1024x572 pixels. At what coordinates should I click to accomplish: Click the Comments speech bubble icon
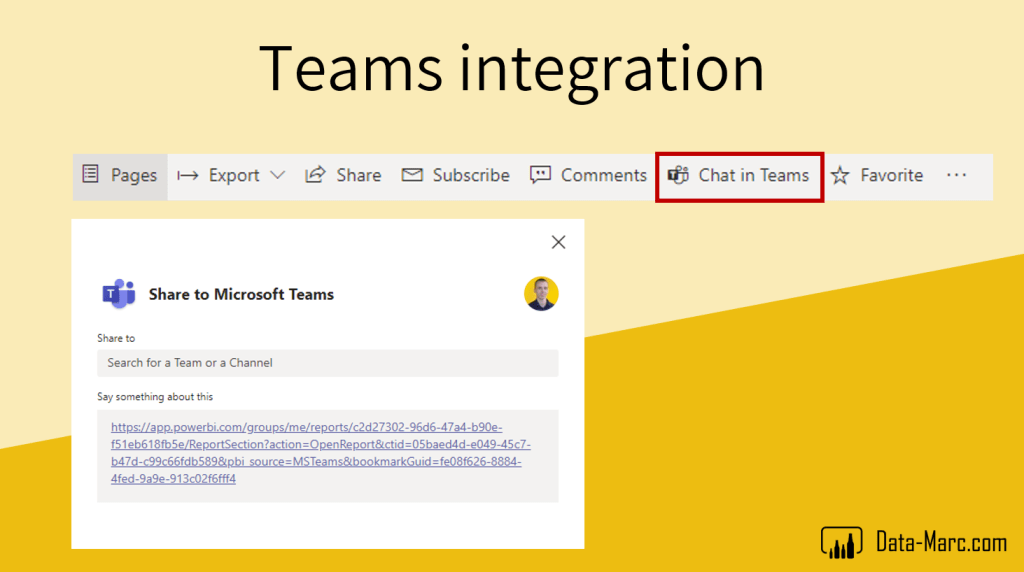pyautogui.click(x=541, y=175)
